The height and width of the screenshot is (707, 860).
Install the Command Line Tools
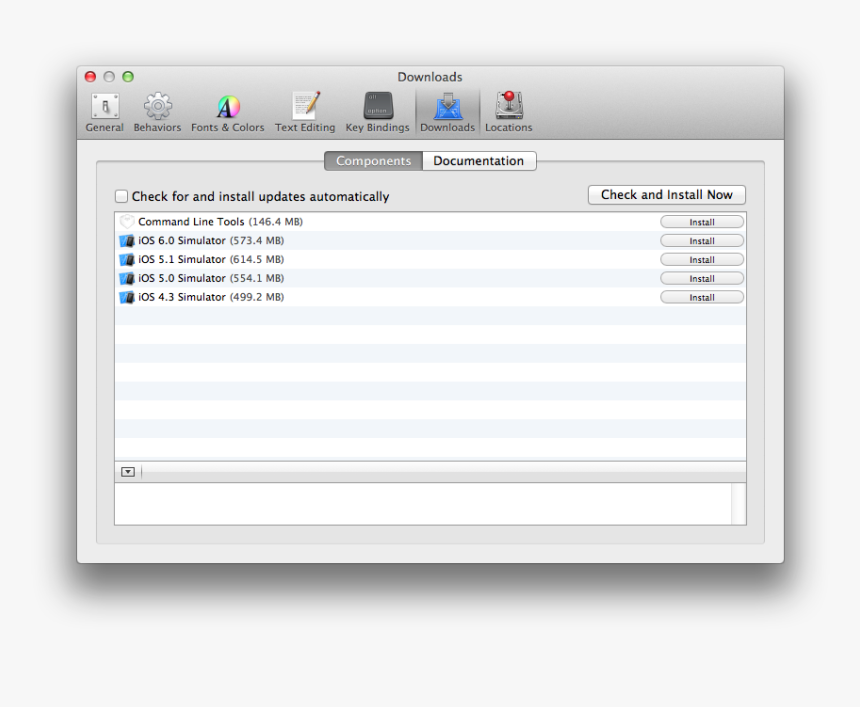pyautogui.click(x=701, y=221)
